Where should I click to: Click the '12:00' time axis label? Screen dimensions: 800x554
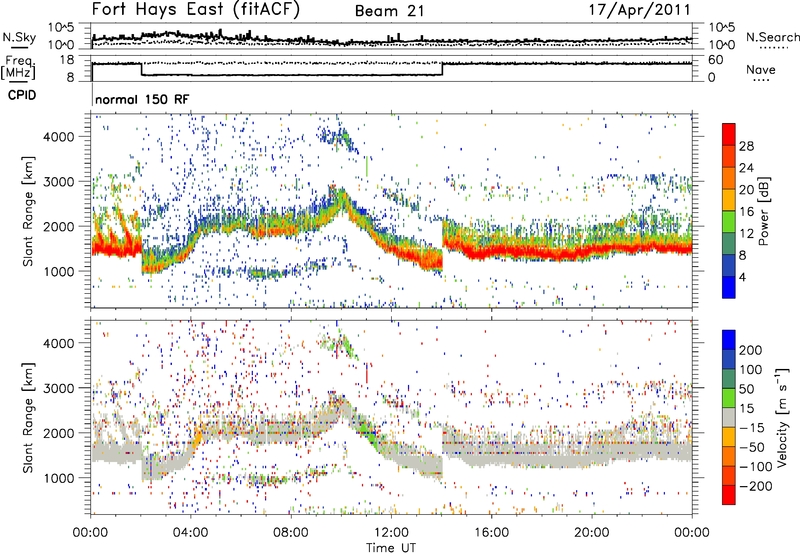tap(391, 533)
